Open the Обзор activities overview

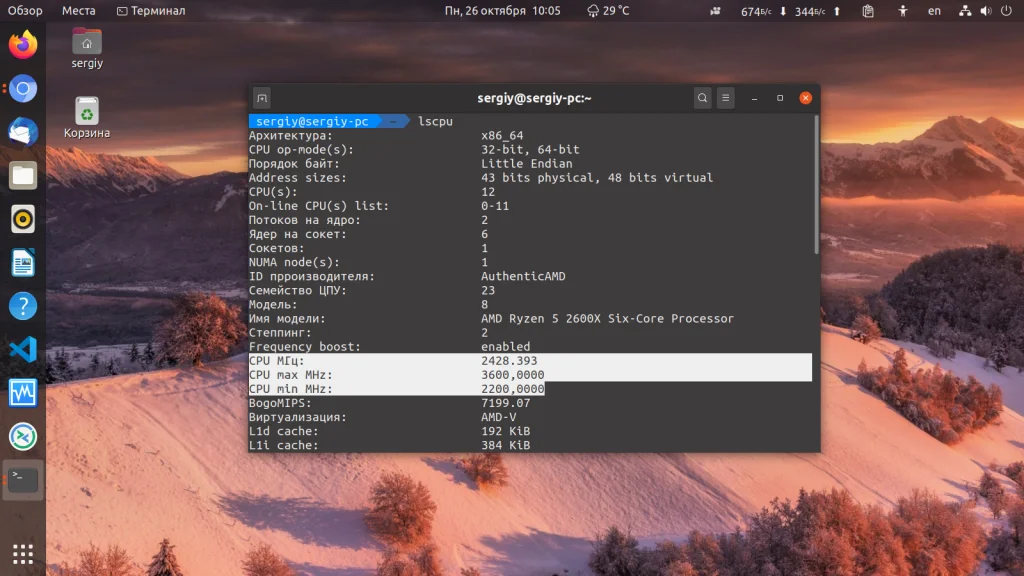pos(25,11)
